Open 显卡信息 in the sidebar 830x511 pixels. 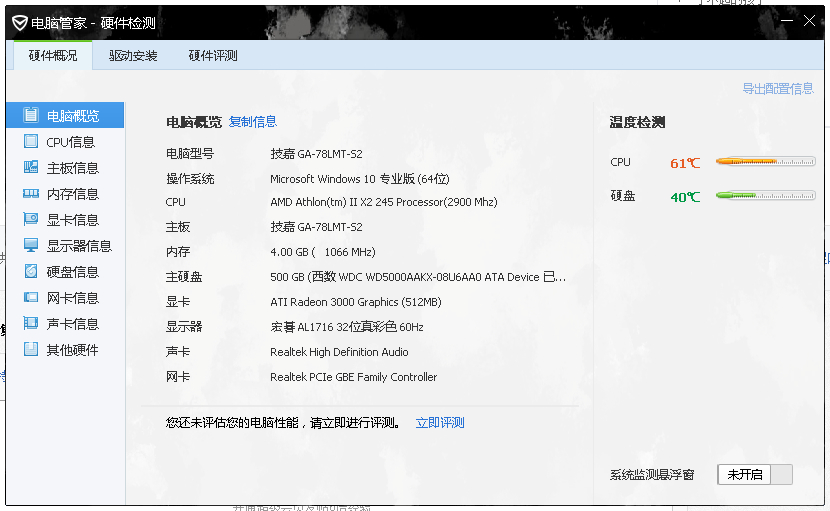click(x=73, y=220)
